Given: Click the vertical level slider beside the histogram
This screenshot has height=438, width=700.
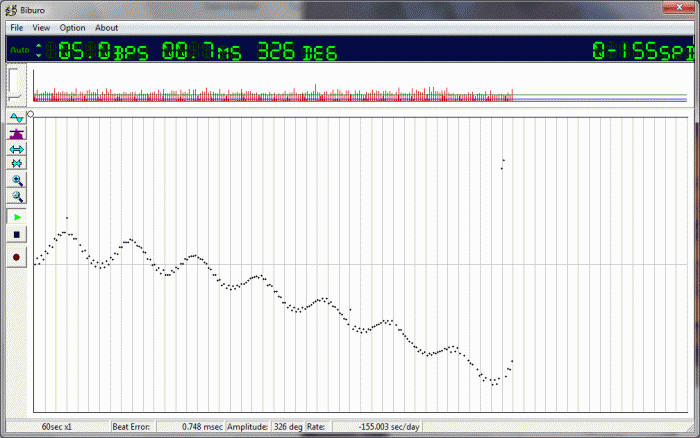Looking at the screenshot, I should [14, 84].
